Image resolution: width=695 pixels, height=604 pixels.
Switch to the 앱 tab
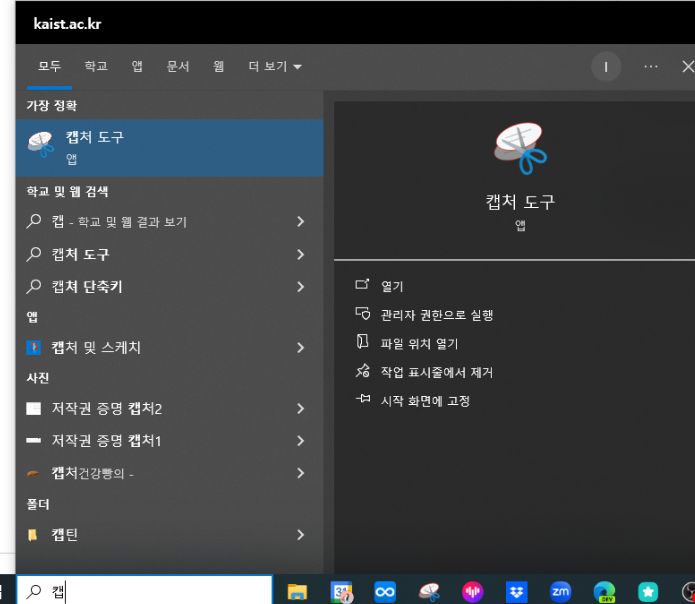[x=137, y=66]
